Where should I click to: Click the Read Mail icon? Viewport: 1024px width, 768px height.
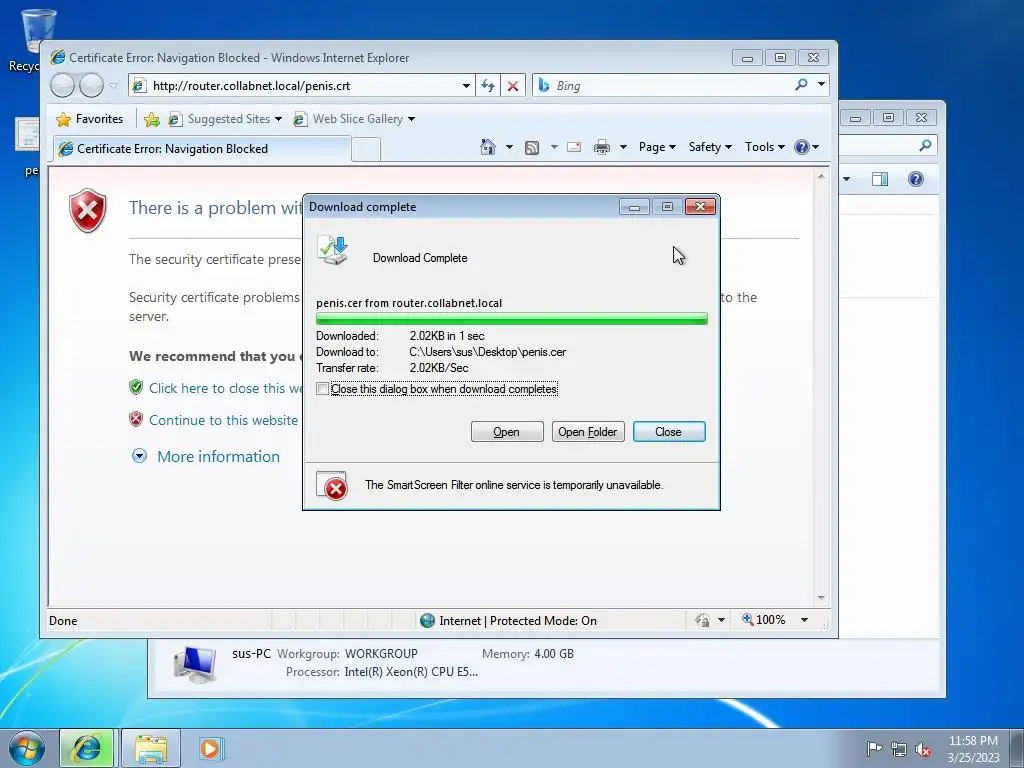[574, 147]
